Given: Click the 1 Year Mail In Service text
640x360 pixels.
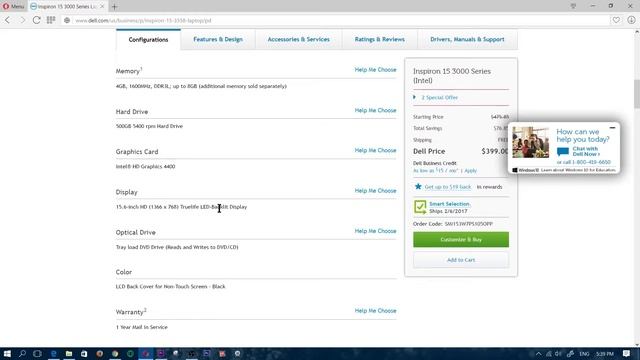Looking at the screenshot, I should pos(142,327).
